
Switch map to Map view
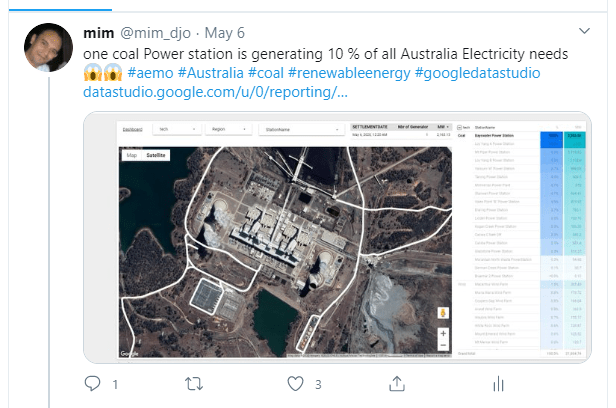(131, 156)
